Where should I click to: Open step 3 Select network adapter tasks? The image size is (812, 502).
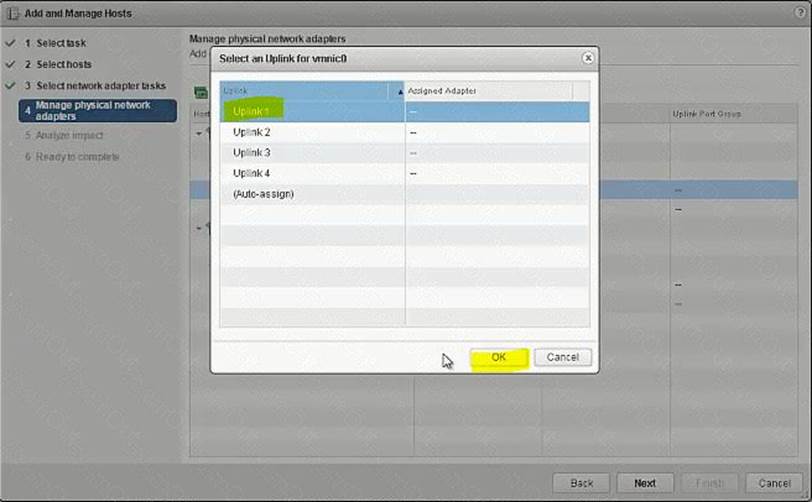[x=100, y=86]
